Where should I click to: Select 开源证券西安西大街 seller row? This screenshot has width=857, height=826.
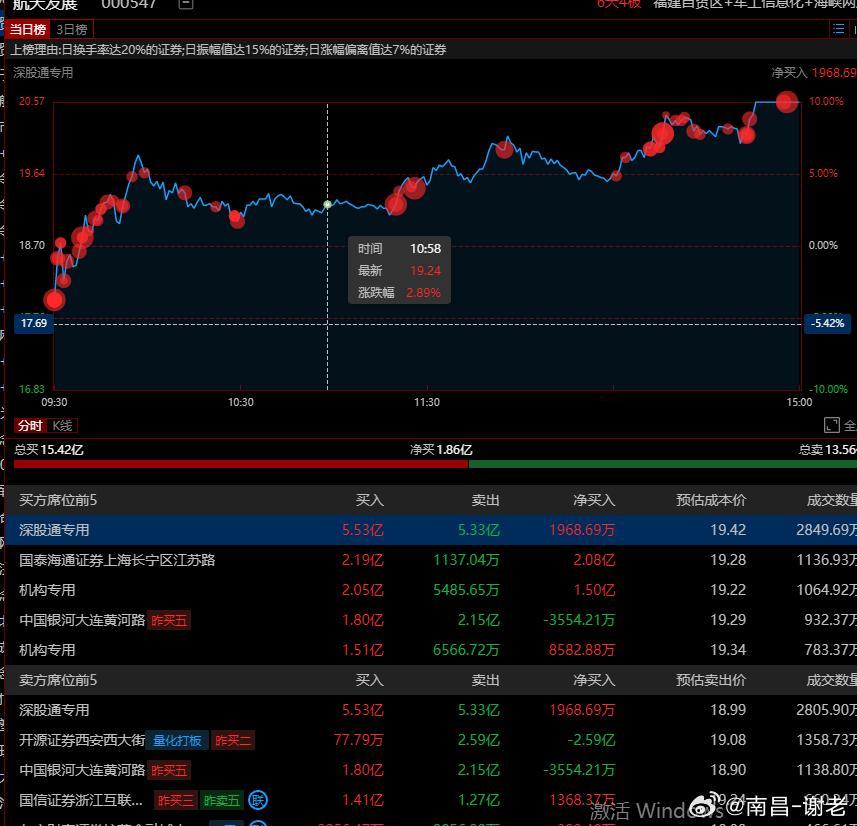pyautogui.click(x=431, y=740)
